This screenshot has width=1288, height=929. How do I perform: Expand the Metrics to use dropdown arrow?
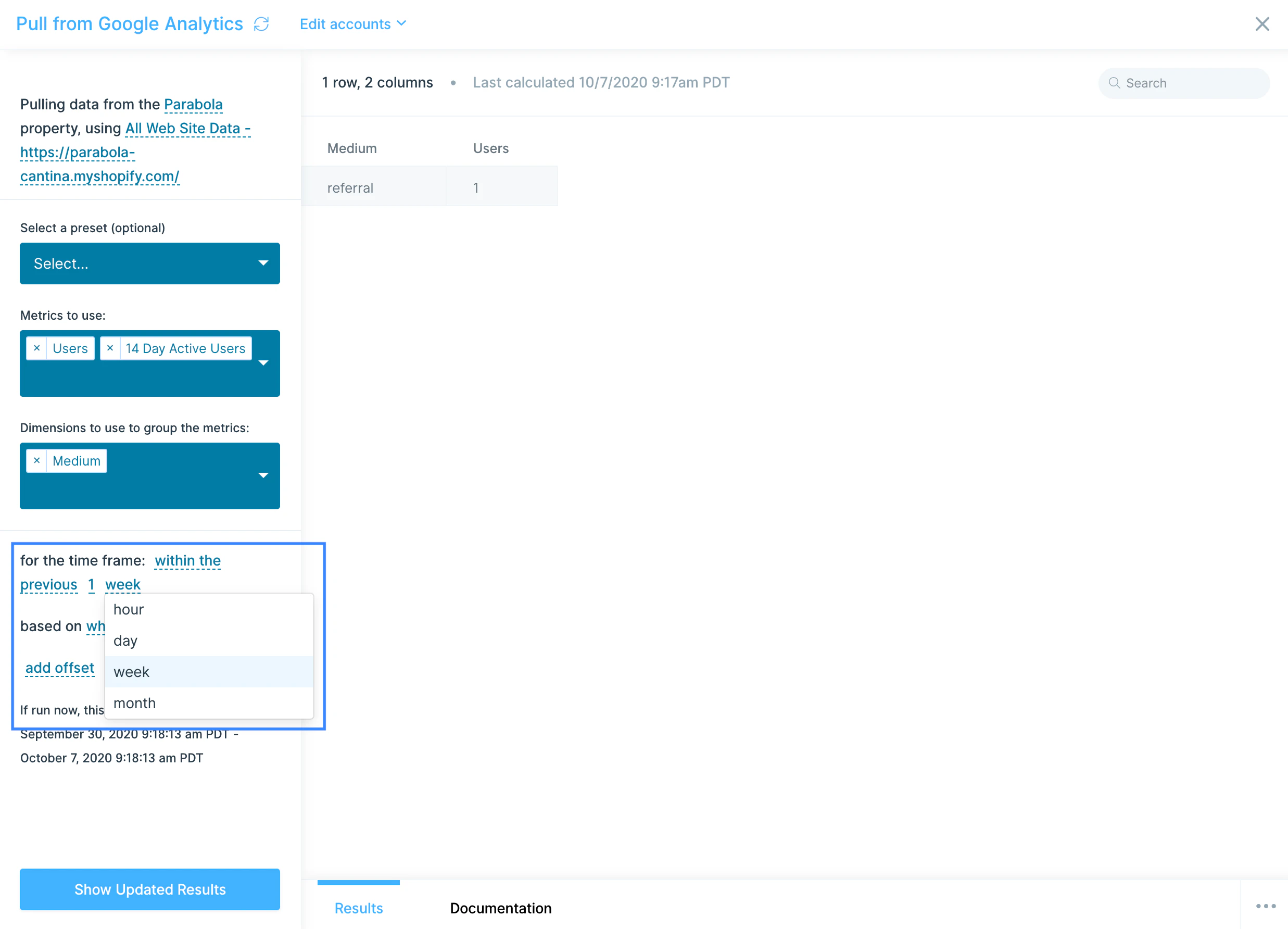tap(263, 363)
